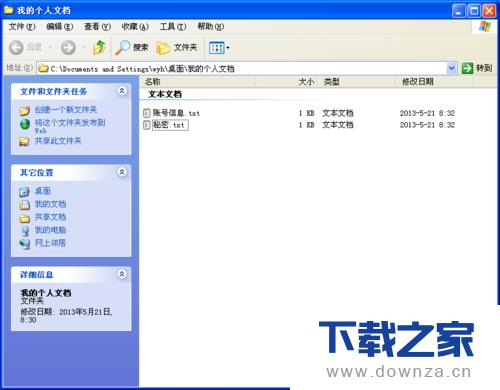500x390 pixels.
Task: Open 网上邻居 link
Action: 50,243
